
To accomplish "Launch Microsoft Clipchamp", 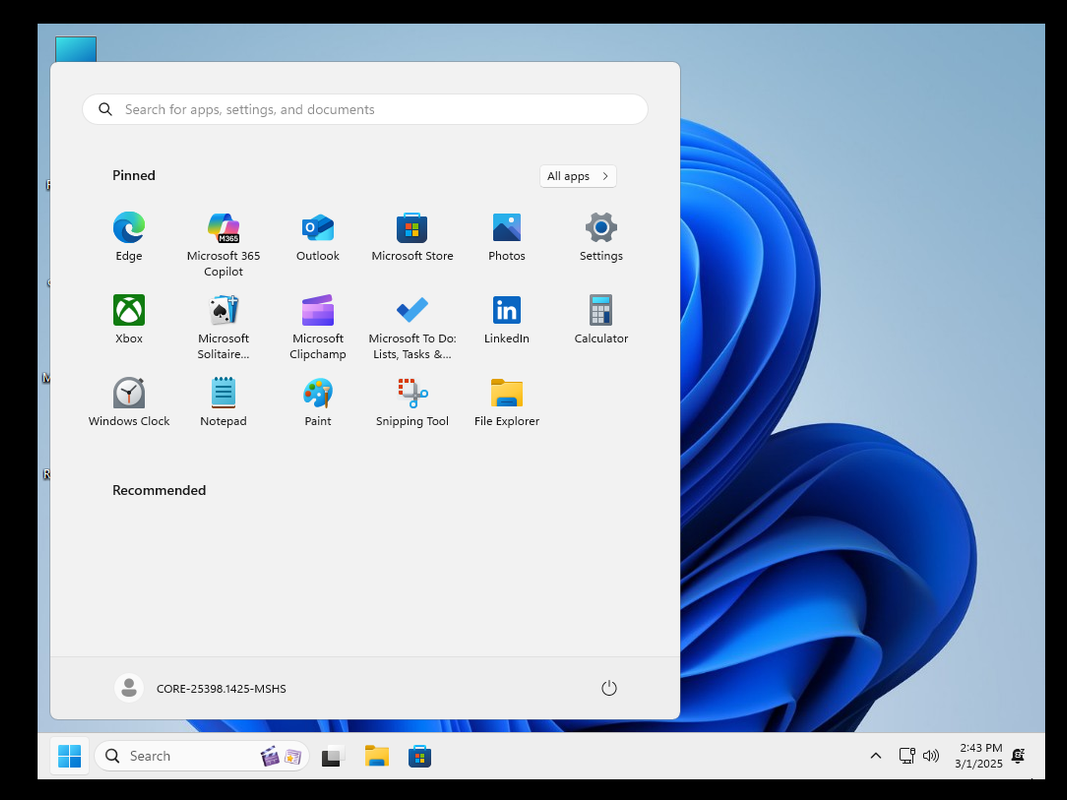I will tap(318, 327).
